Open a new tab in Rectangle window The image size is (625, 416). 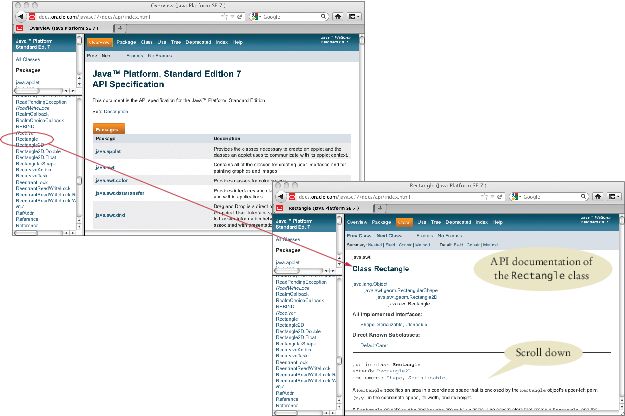click(380, 208)
